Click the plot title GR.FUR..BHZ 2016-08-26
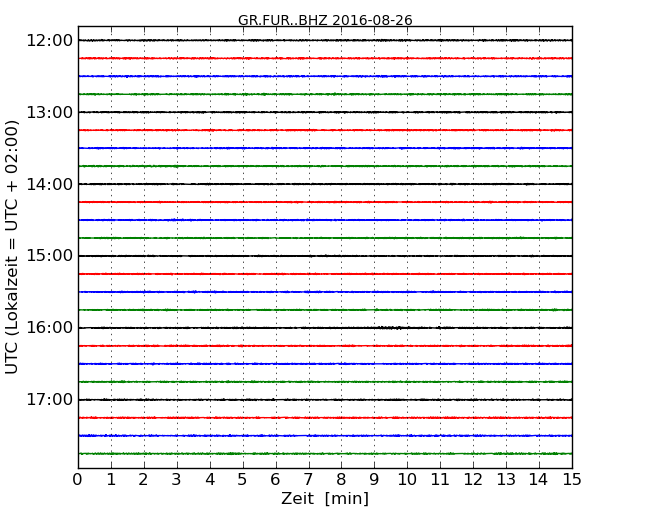This screenshot has width=650, height=520. point(325,20)
